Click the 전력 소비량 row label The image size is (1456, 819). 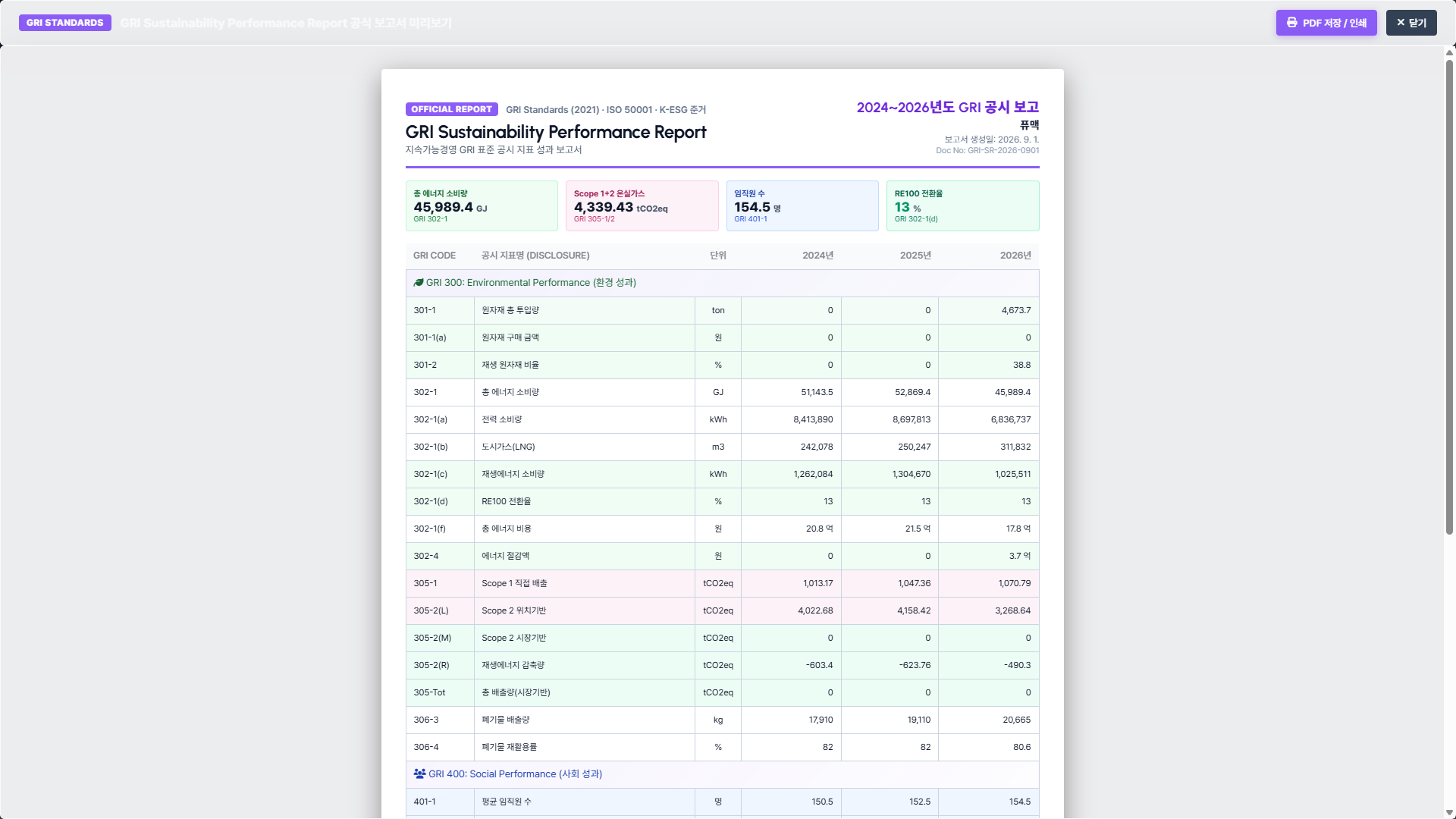click(502, 419)
